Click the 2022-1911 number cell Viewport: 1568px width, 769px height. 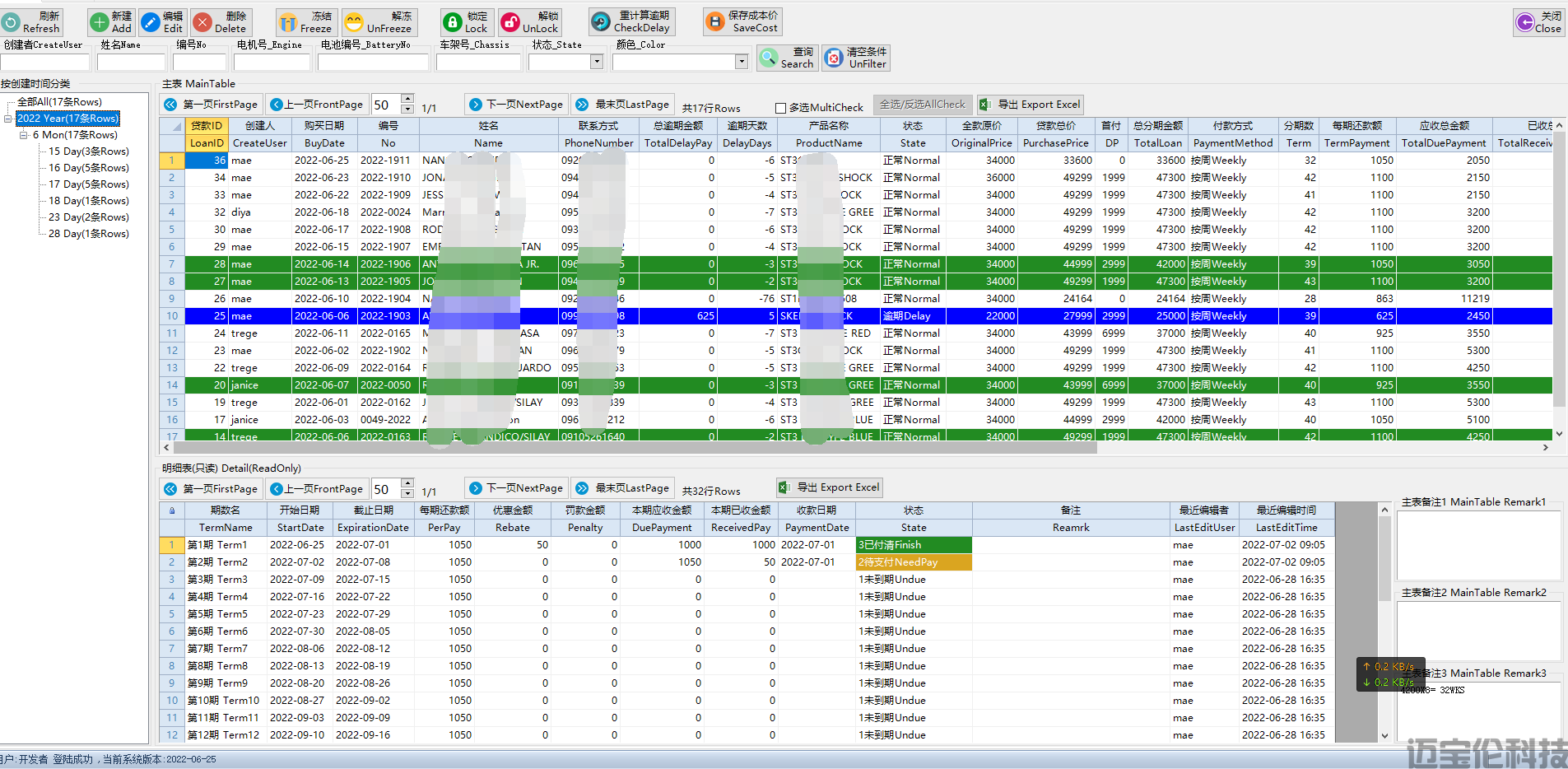388,161
